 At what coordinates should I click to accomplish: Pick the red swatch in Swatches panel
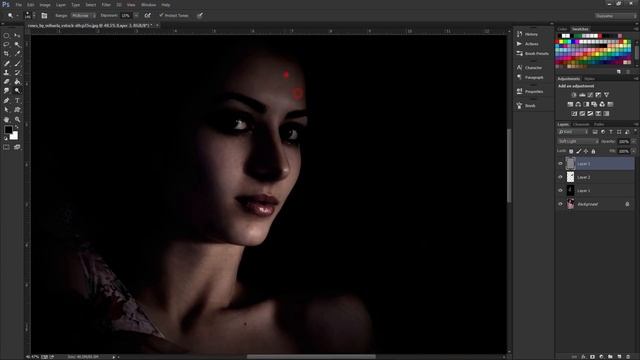tap(558, 42)
